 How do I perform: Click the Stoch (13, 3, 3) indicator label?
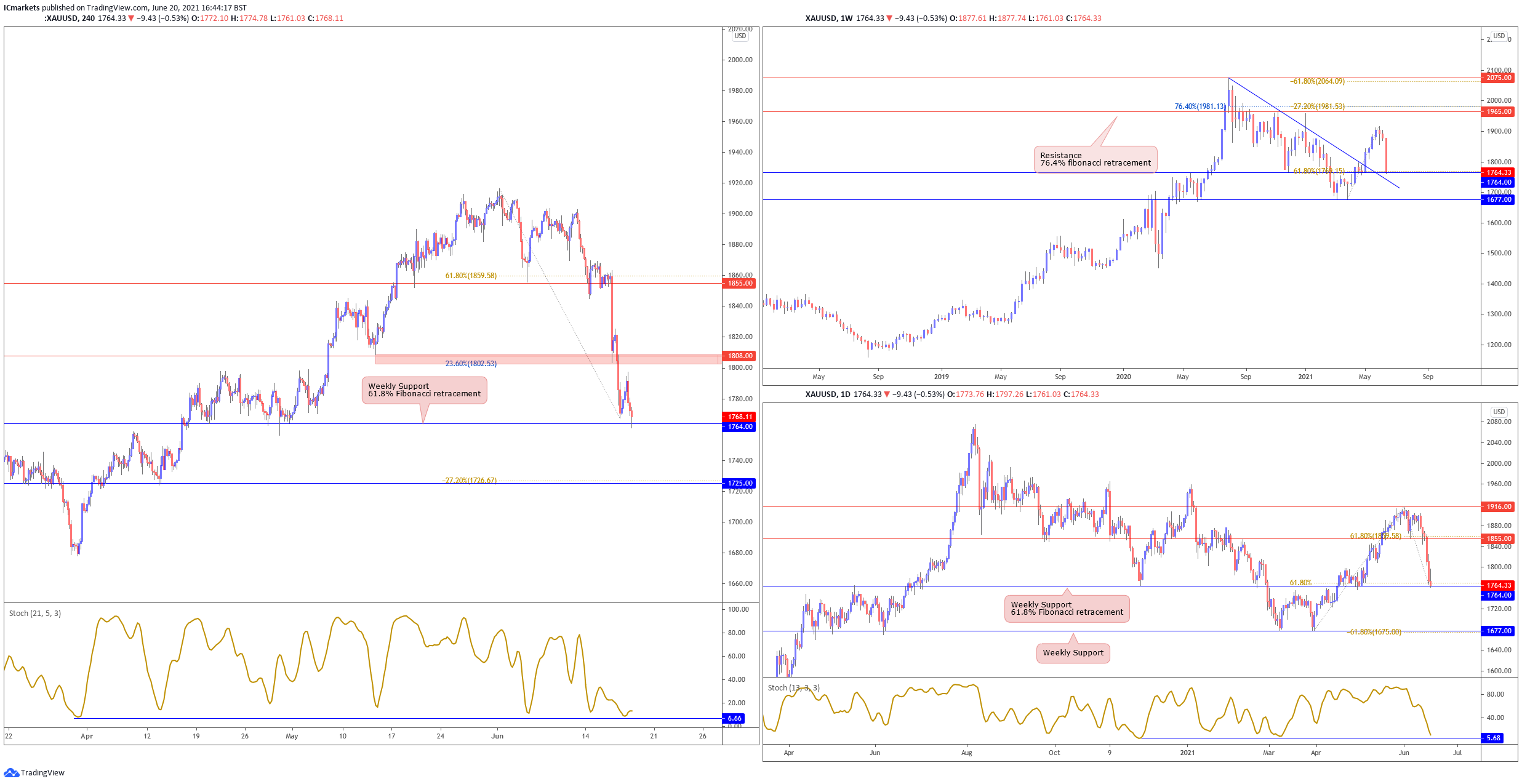(x=794, y=688)
